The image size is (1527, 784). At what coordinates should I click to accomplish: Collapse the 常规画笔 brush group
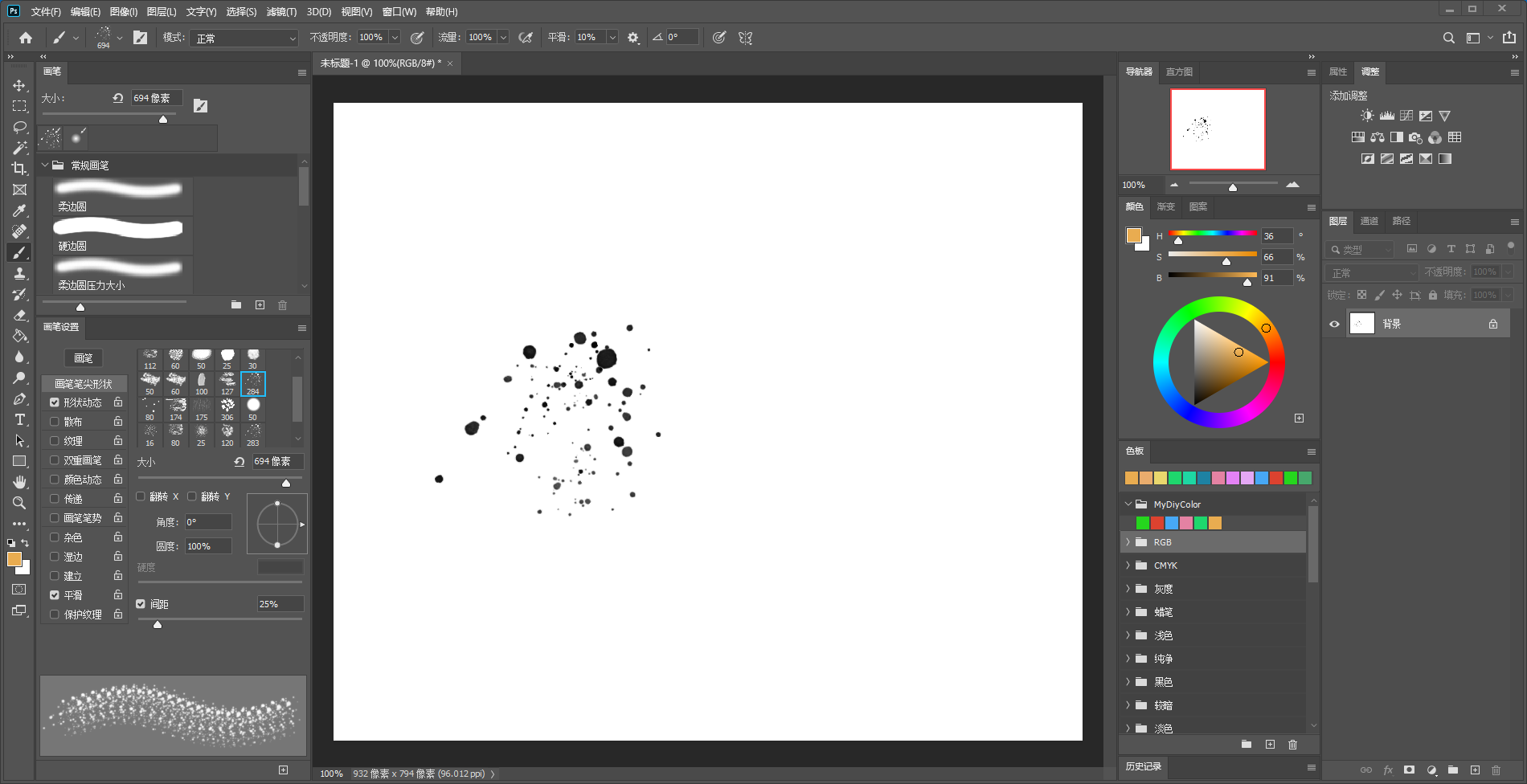45,165
